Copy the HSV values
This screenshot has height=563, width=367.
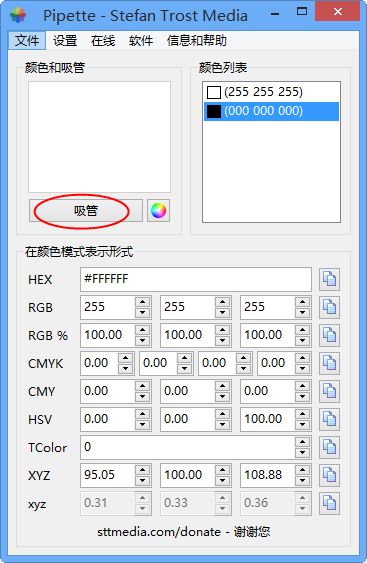329,419
